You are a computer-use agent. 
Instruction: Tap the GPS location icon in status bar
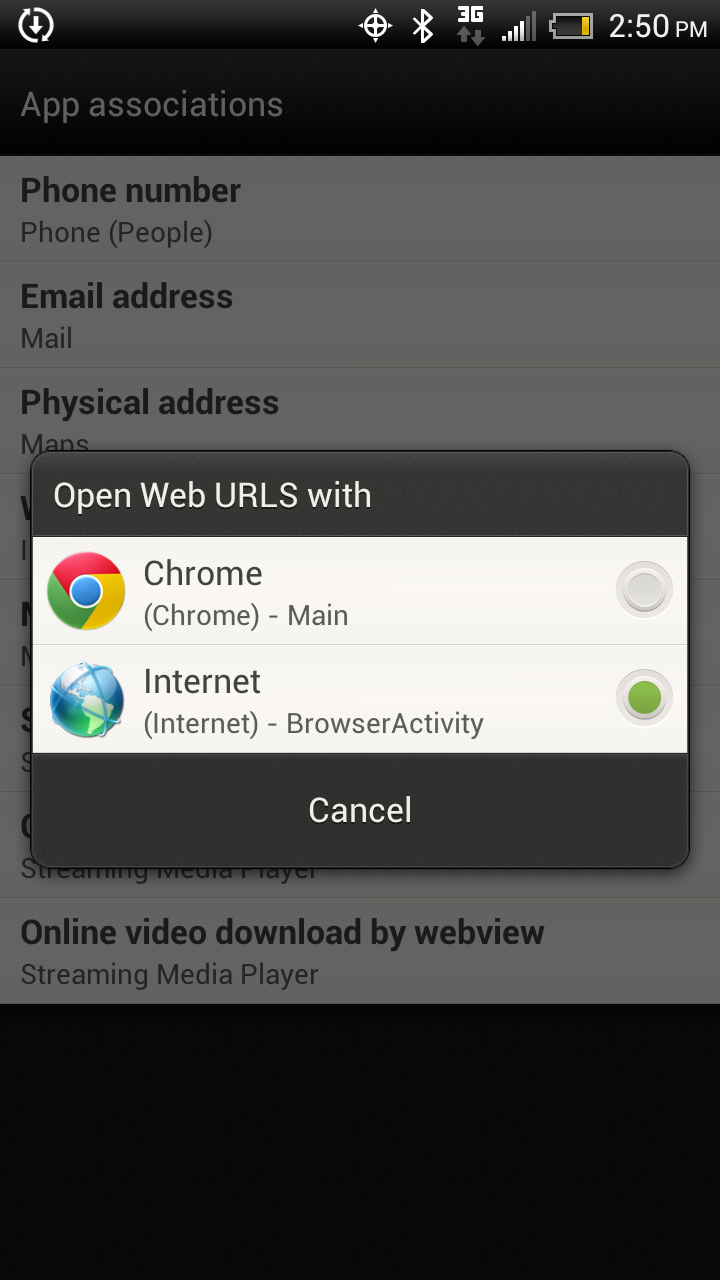tap(375, 26)
